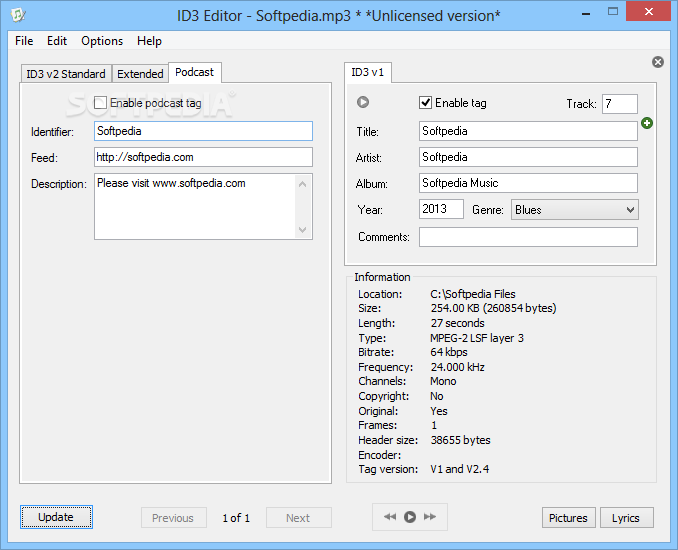This screenshot has height=550, width=678.
Task: Click the Album field containing Softpedia Music
Action: tap(528, 183)
